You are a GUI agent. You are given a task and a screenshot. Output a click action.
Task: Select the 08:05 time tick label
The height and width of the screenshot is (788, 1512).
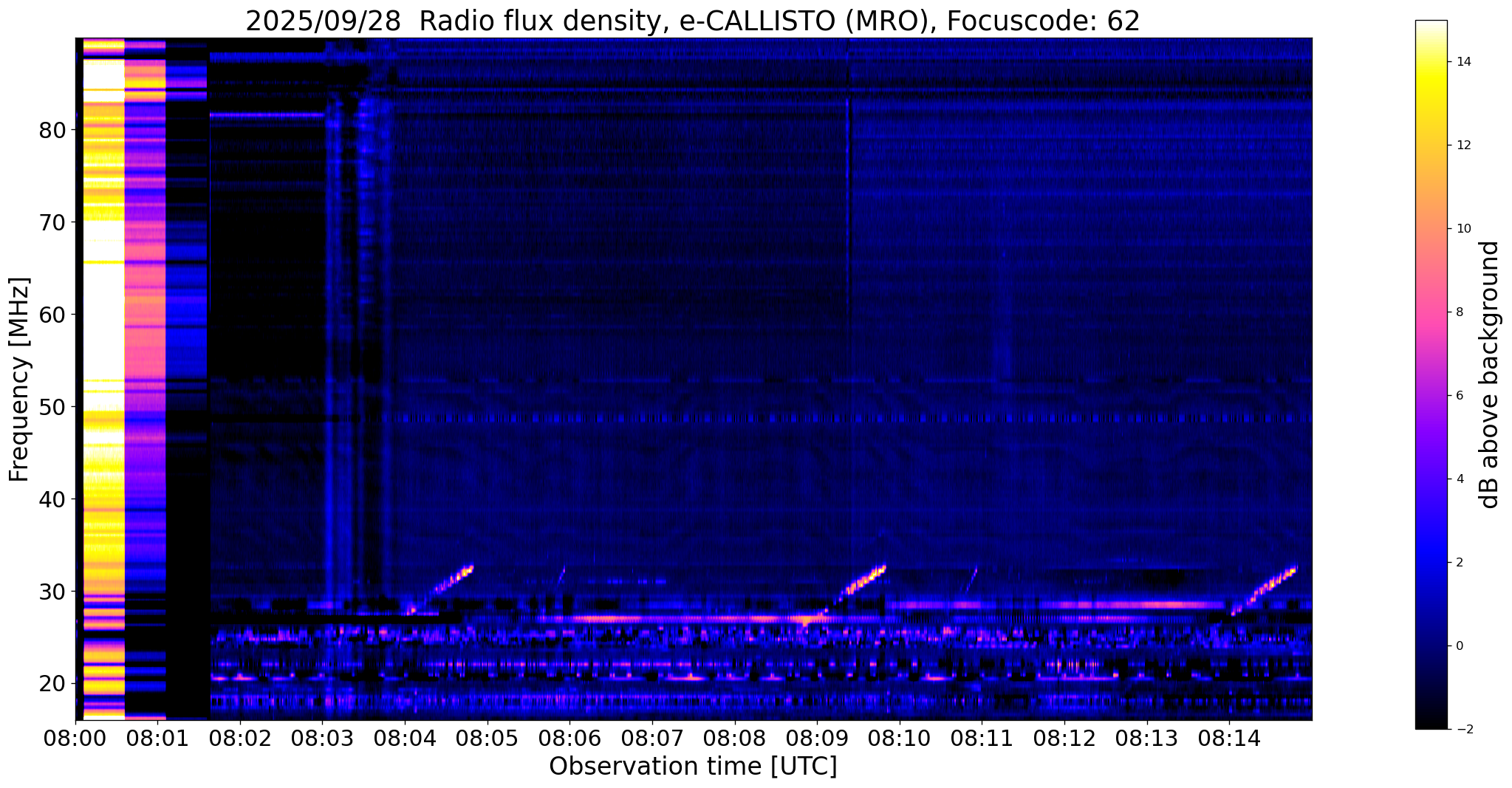[x=487, y=738]
